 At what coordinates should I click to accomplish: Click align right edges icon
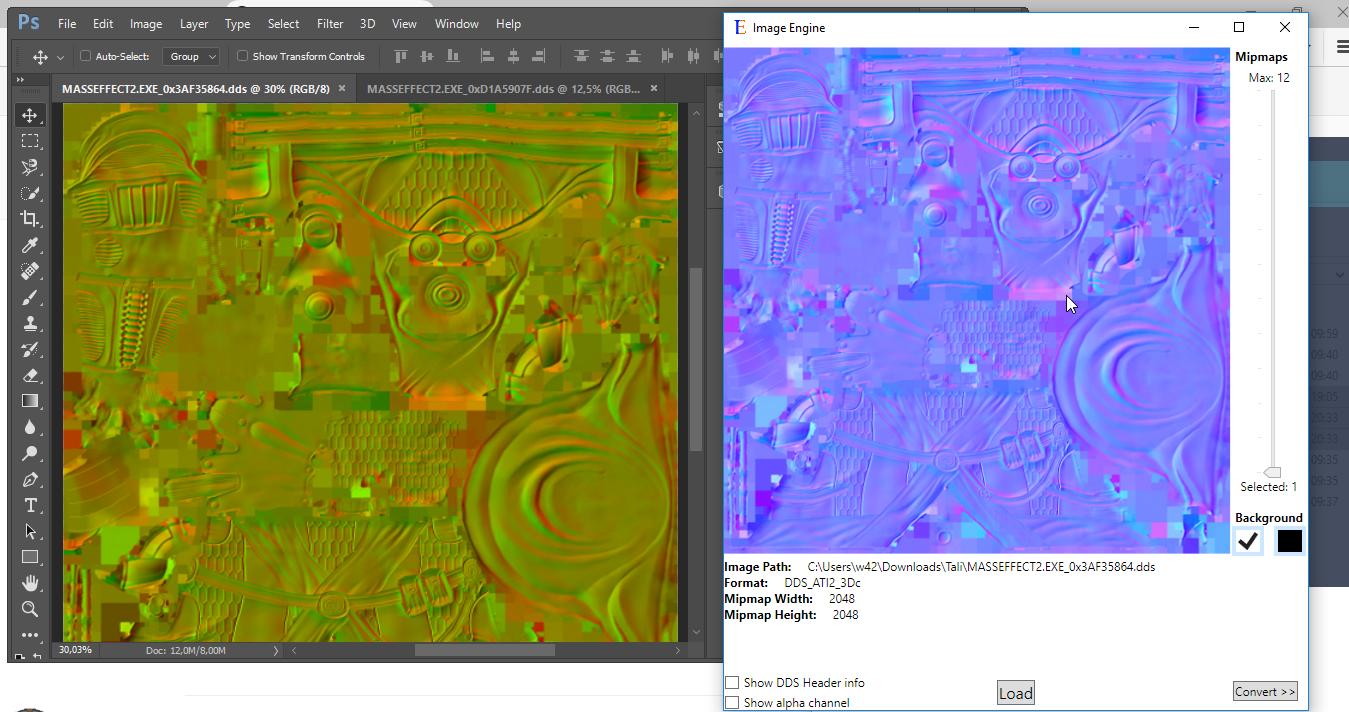click(x=540, y=56)
